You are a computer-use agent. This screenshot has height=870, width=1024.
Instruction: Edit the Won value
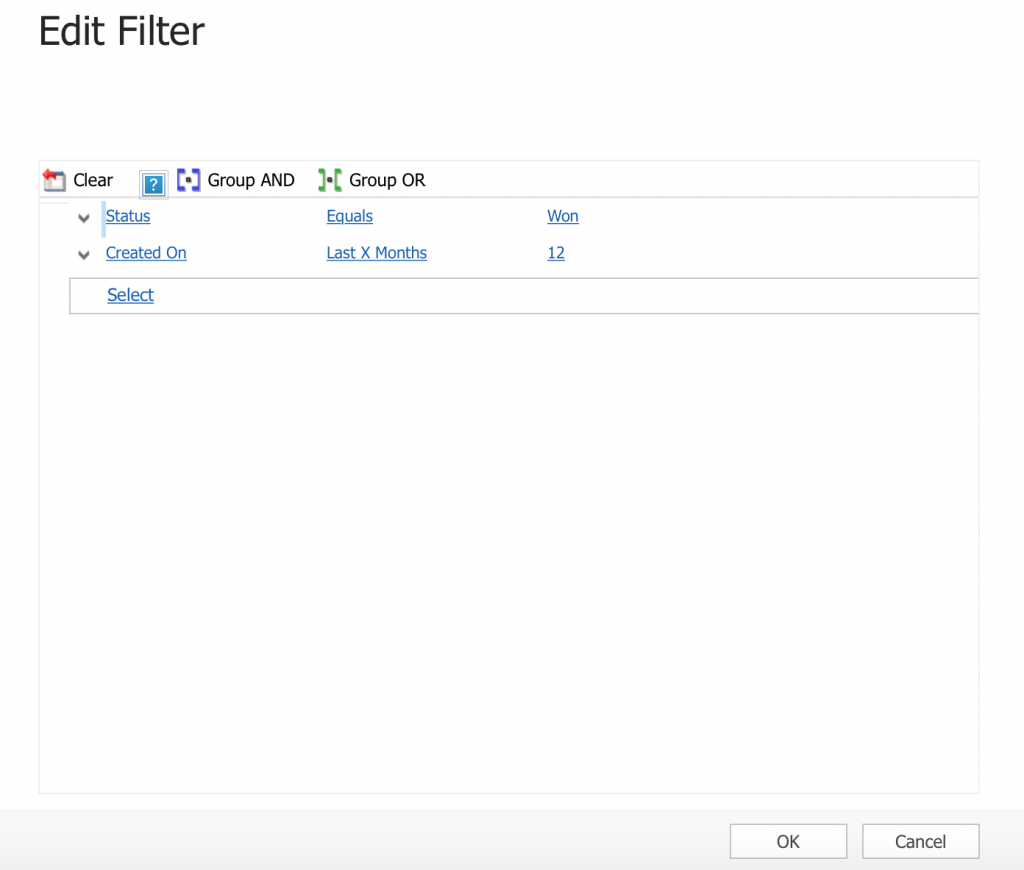coord(563,216)
